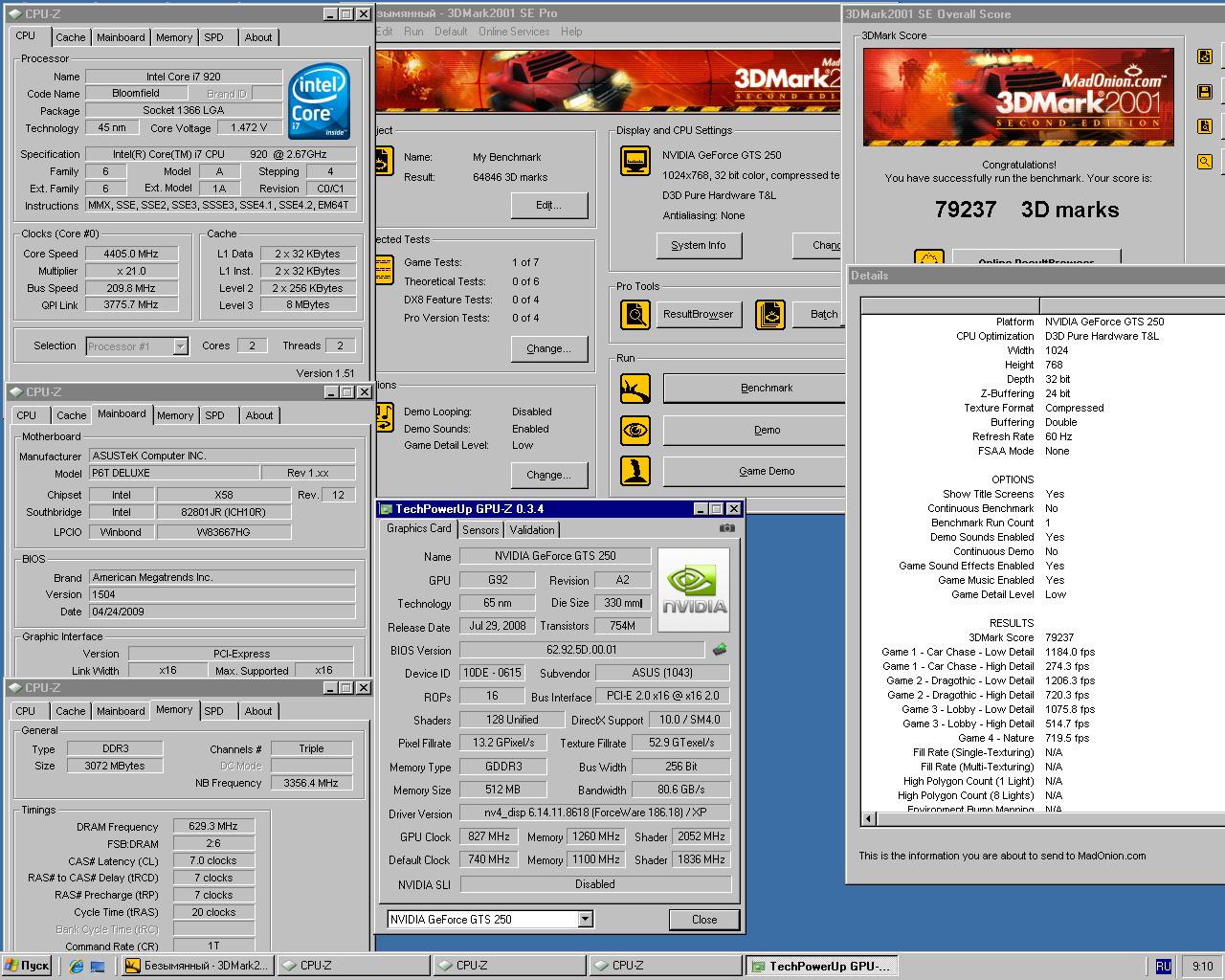Click the GPU Clock value 827 MHz

pos(489,836)
